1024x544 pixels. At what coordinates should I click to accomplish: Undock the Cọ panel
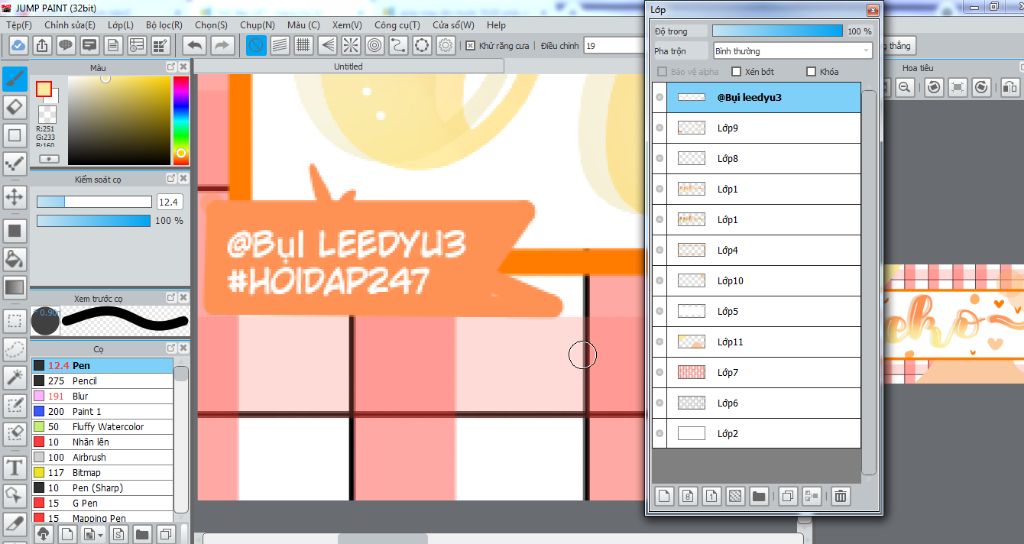171,349
